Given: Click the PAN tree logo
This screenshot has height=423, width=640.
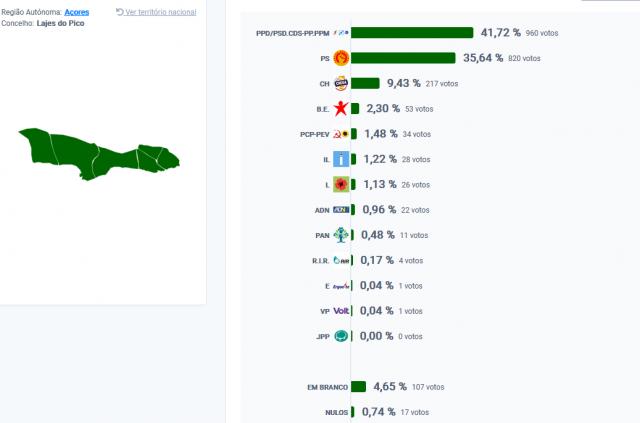Looking at the screenshot, I should pos(340,236).
